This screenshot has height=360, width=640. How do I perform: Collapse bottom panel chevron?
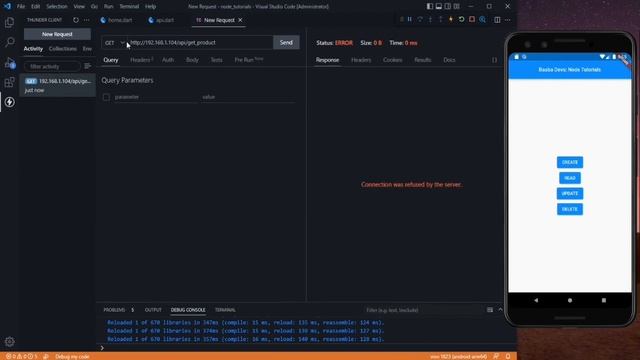500,310
